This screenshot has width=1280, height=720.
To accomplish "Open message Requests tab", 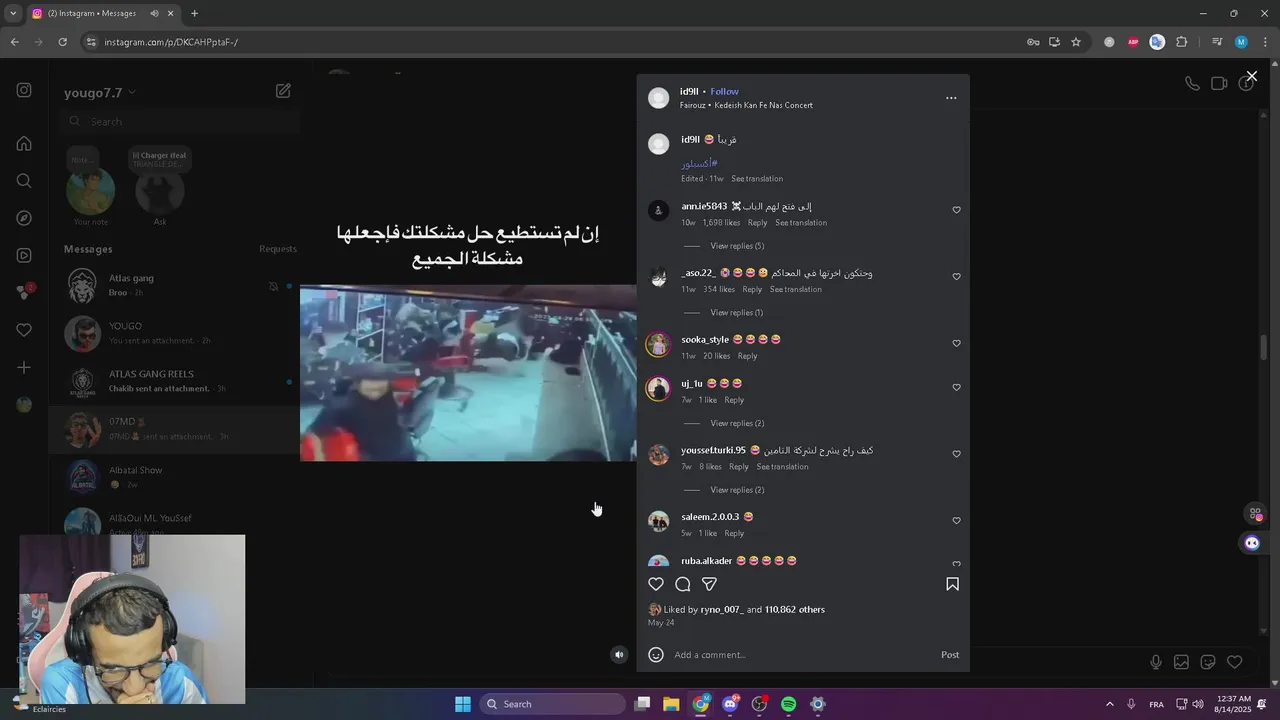I will 278,249.
